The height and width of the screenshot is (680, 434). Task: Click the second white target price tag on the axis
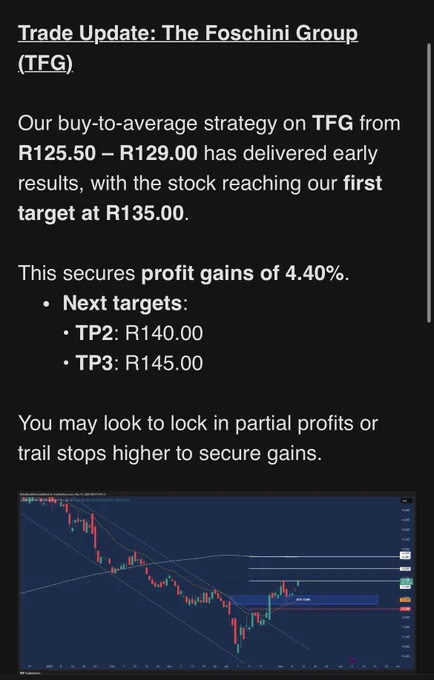tap(405, 569)
